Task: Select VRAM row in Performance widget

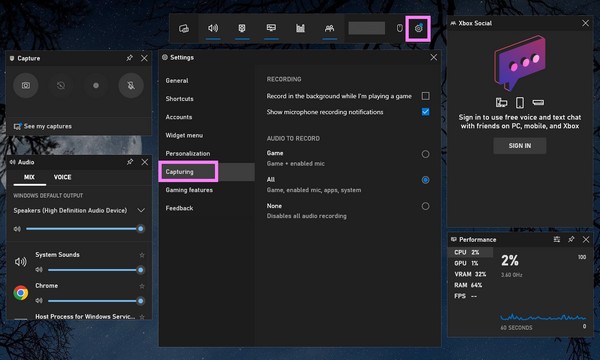Action: [x=470, y=274]
